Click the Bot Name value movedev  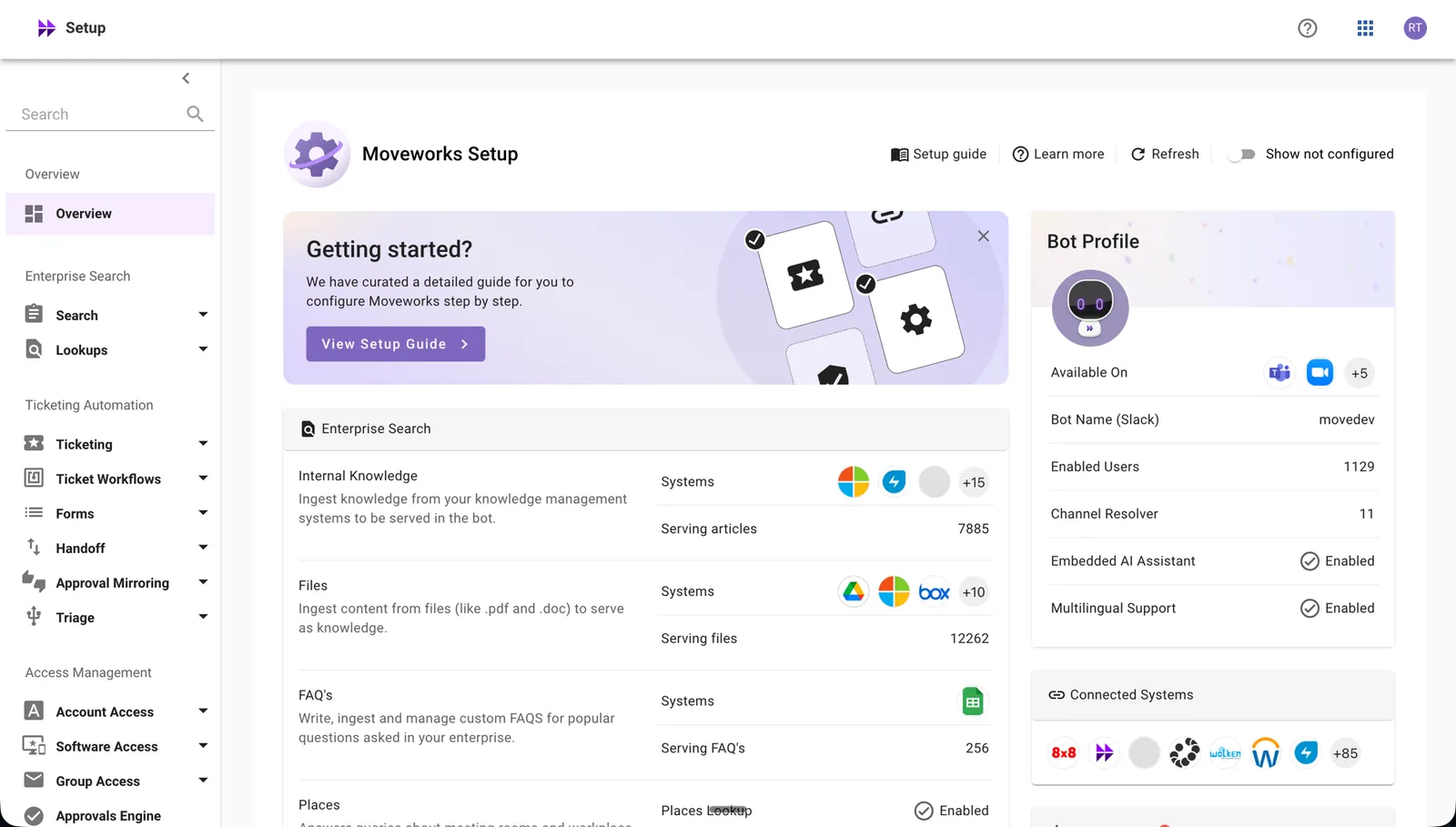(x=1346, y=419)
